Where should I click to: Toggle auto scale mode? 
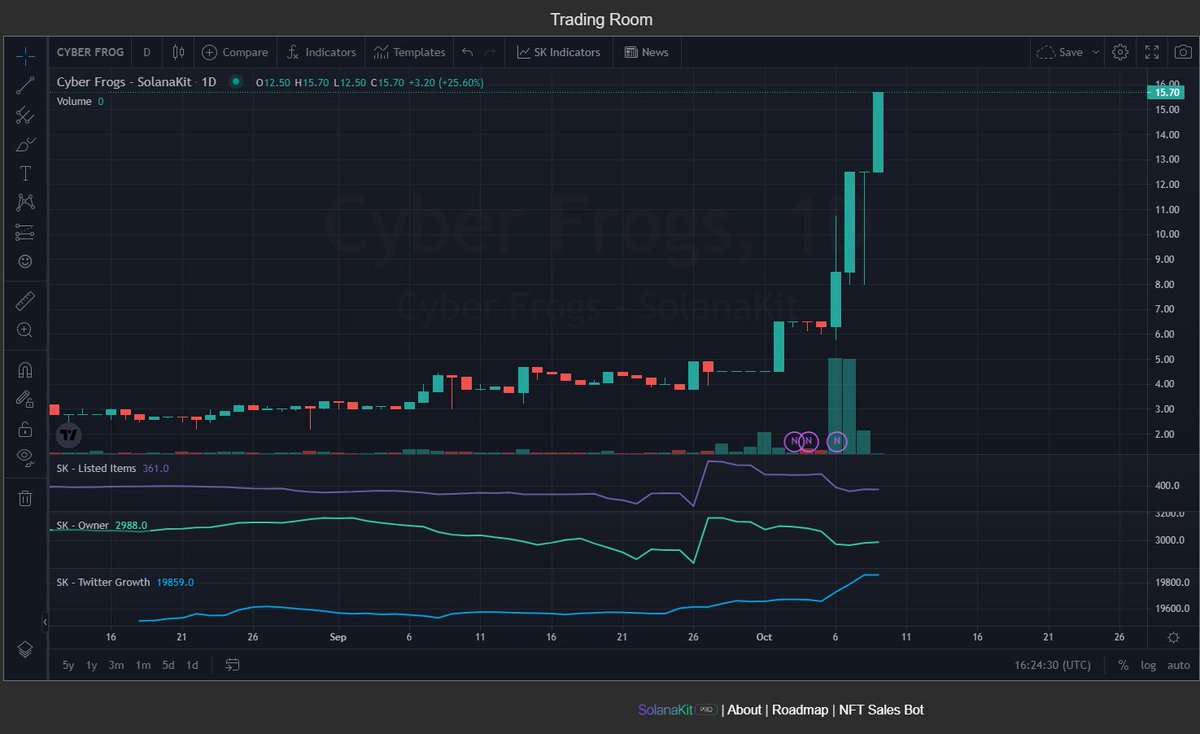1179,665
